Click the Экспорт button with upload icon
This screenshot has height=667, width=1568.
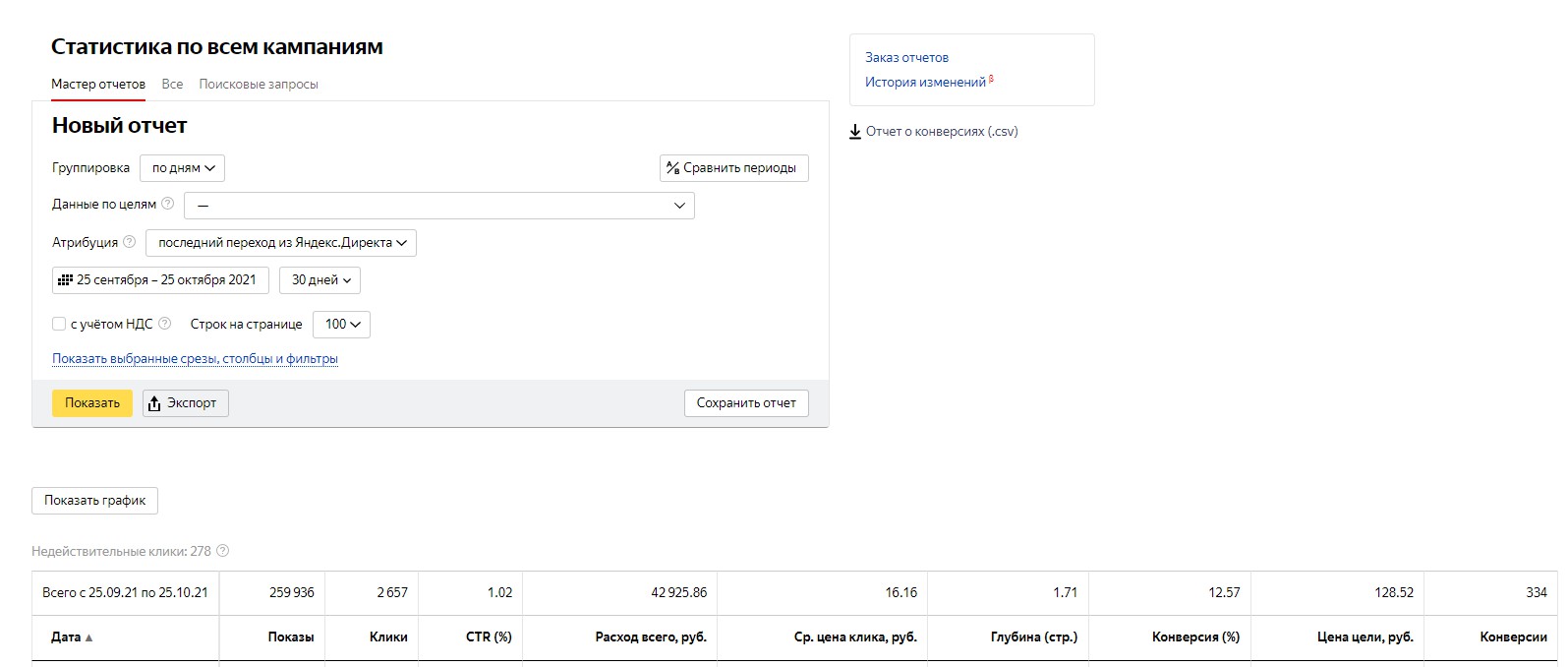click(185, 403)
